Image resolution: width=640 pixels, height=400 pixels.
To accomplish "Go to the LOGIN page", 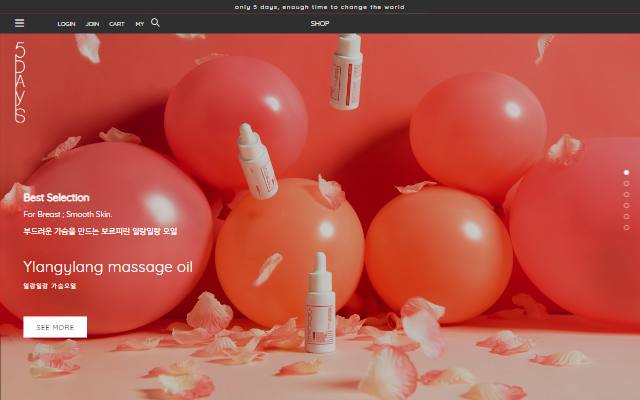I will 66,24.
